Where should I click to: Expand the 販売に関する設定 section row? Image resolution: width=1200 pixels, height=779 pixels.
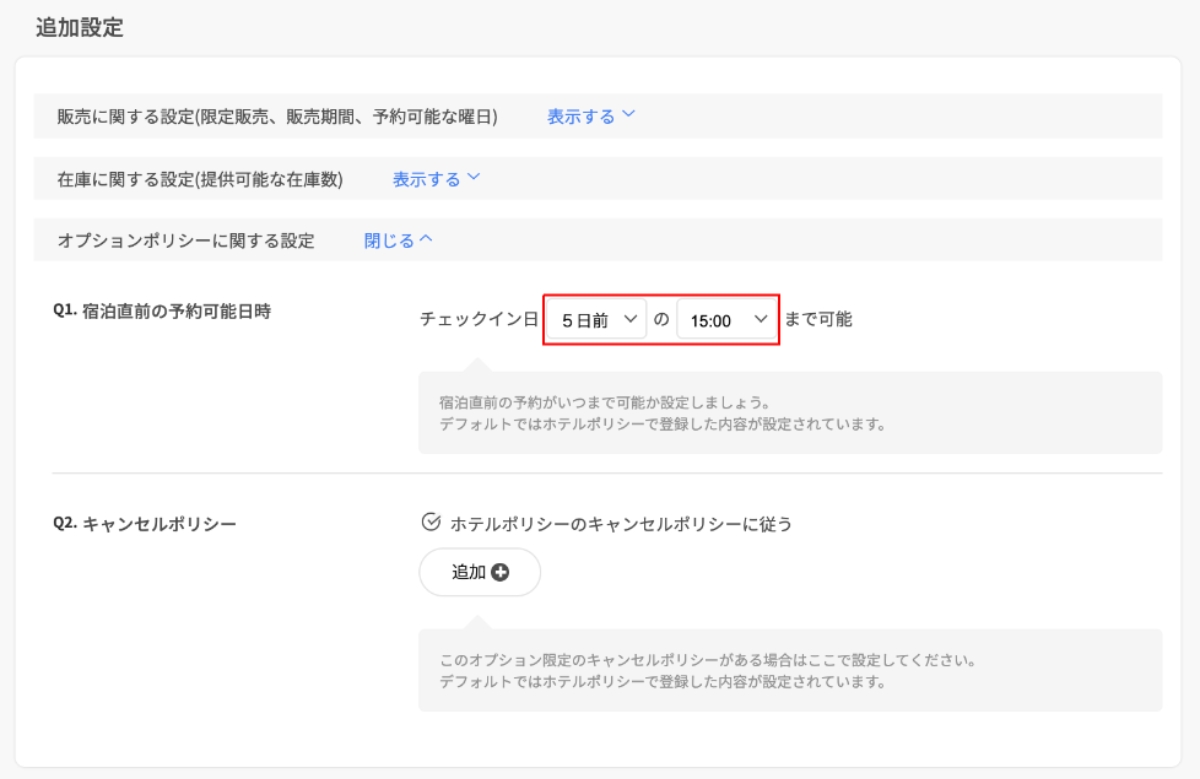pyautogui.click(x=277, y=116)
